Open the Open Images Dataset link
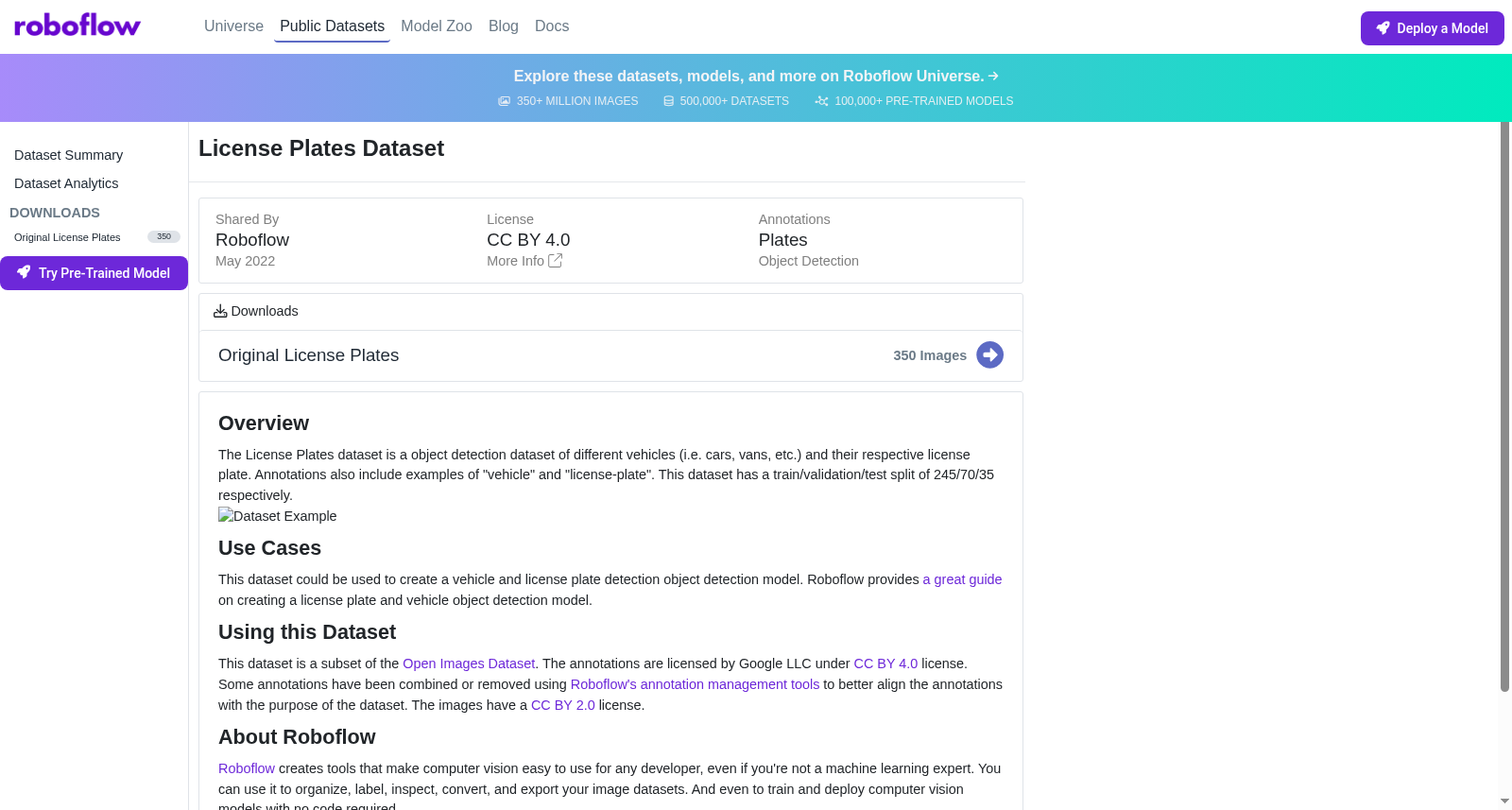The height and width of the screenshot is (810, 1512). coord(469,664)
